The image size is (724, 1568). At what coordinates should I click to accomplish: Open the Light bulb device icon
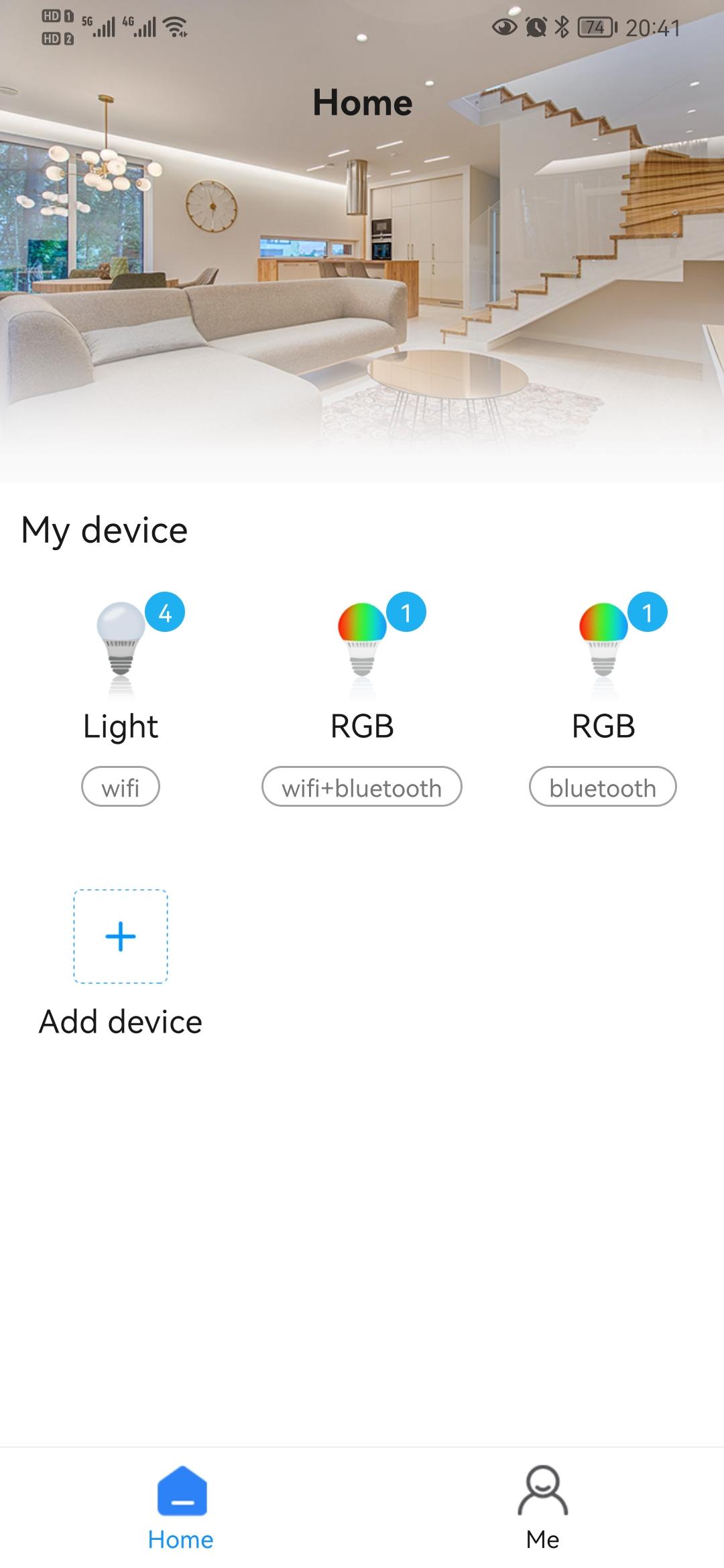coord(121,648)
